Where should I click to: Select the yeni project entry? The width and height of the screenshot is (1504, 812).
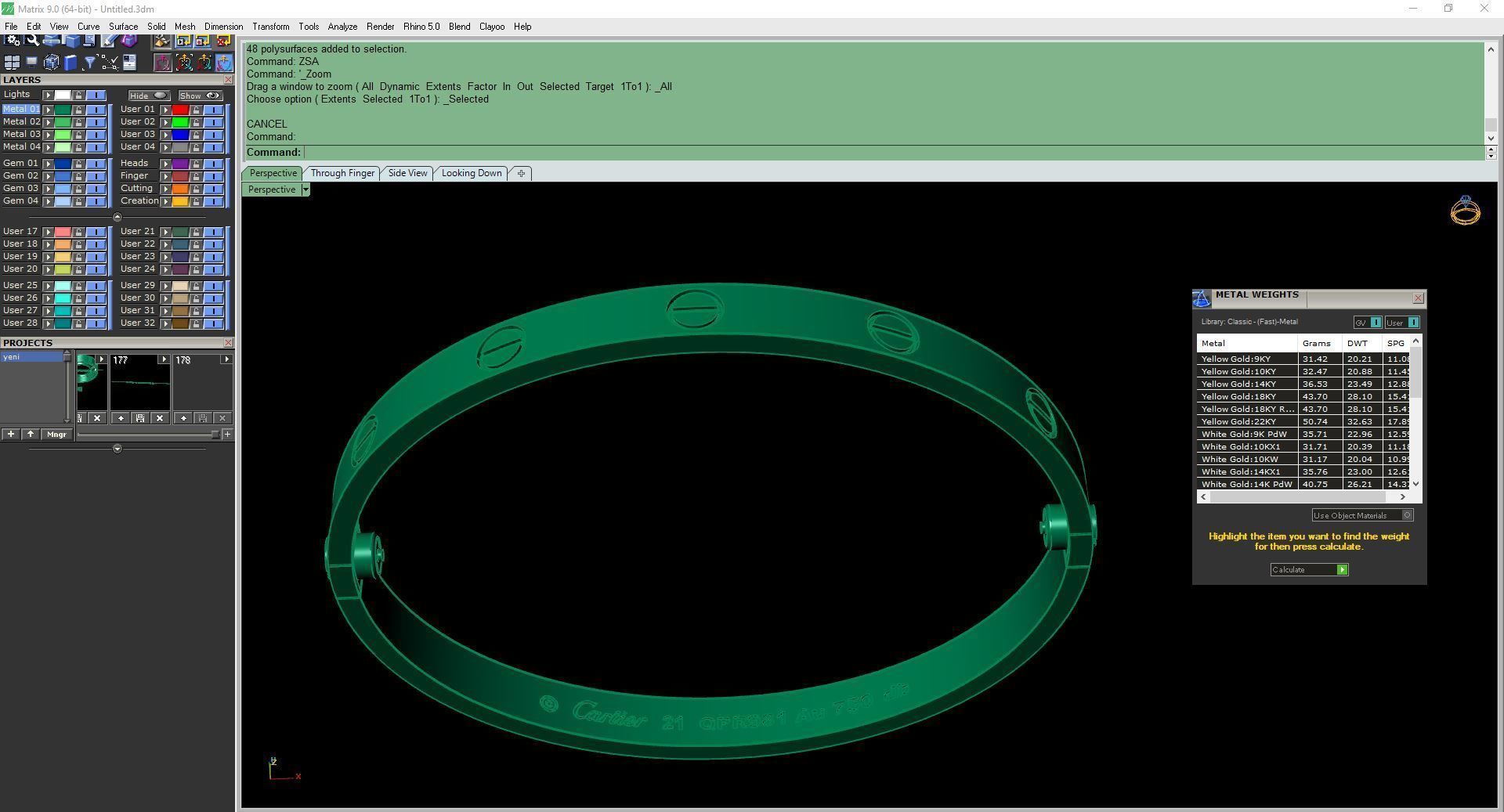coord(31,357)
